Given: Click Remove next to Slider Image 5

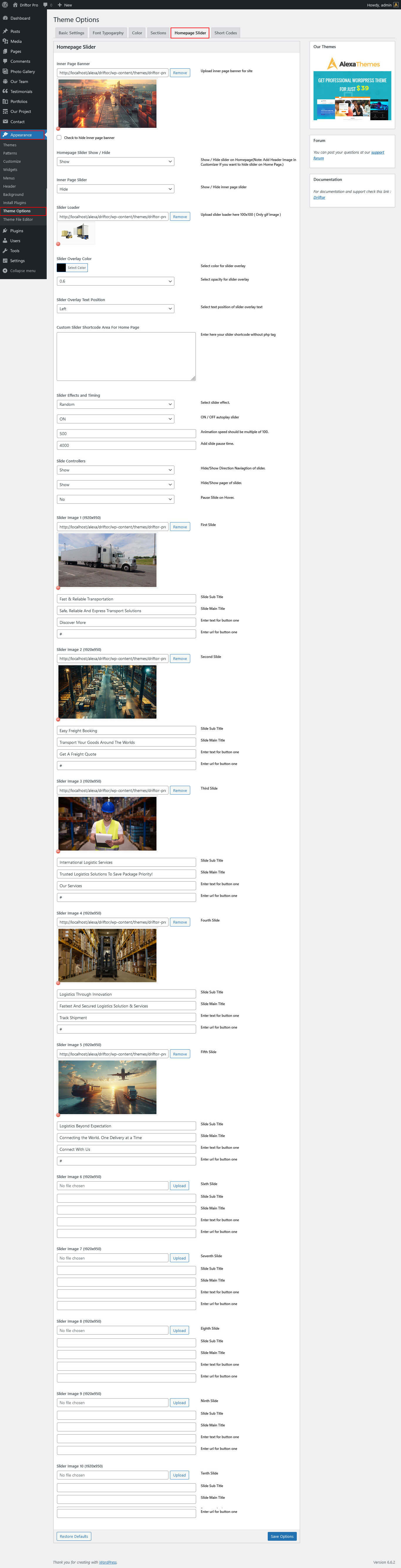Looking at the screenshot, I should 180,1054.
